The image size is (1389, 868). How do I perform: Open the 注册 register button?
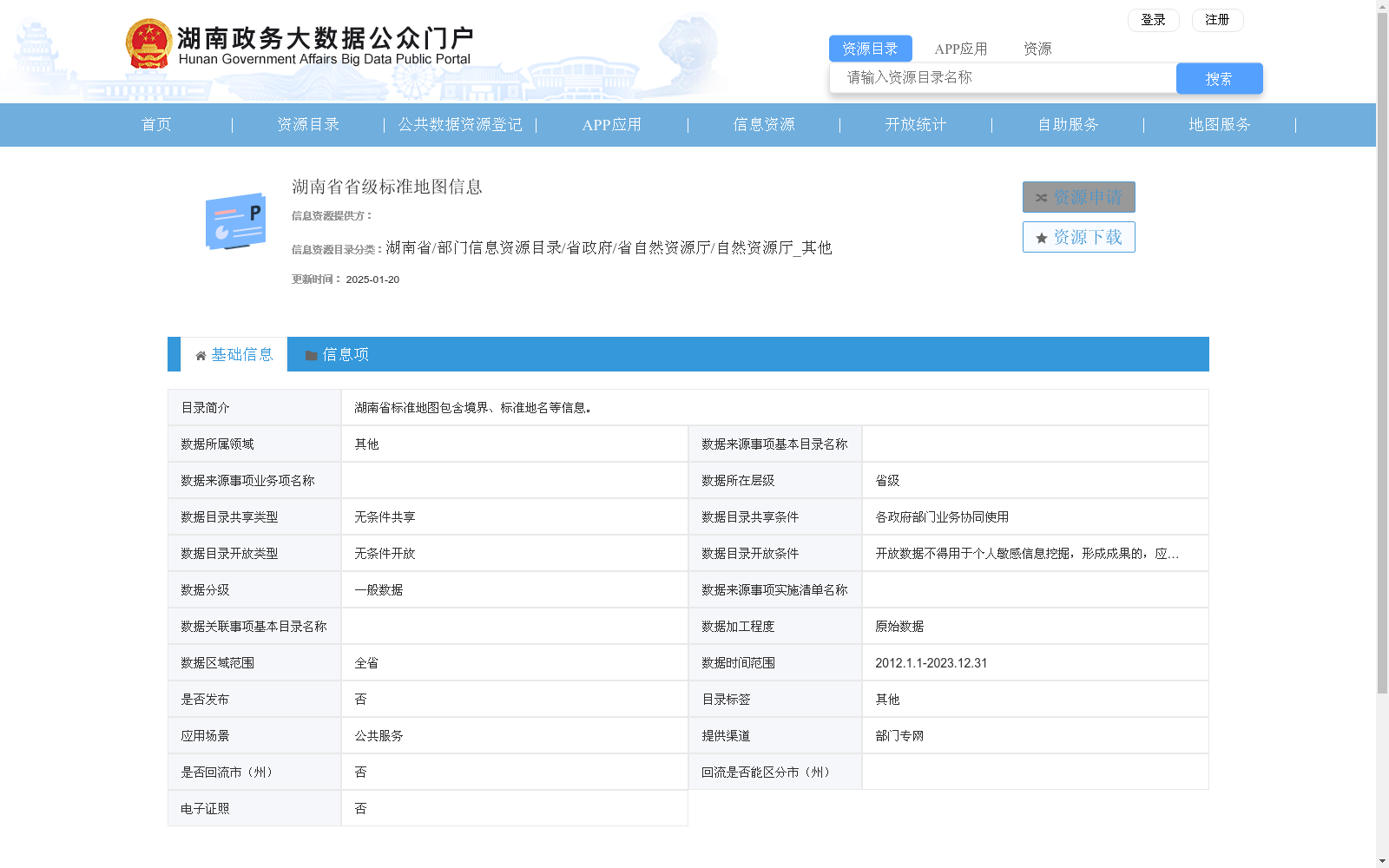[1217, 20]
